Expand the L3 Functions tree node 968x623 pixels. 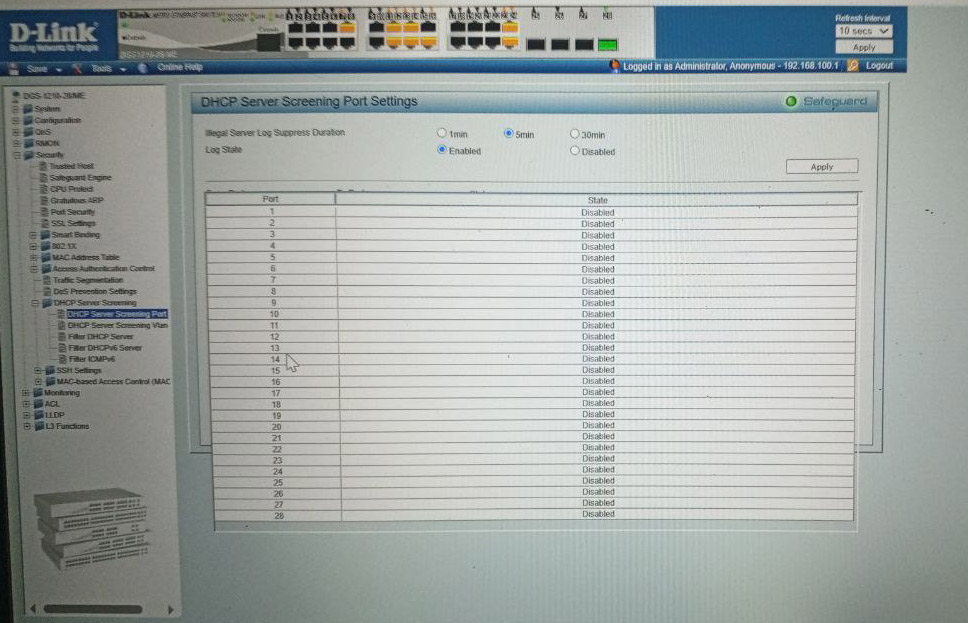27,426
